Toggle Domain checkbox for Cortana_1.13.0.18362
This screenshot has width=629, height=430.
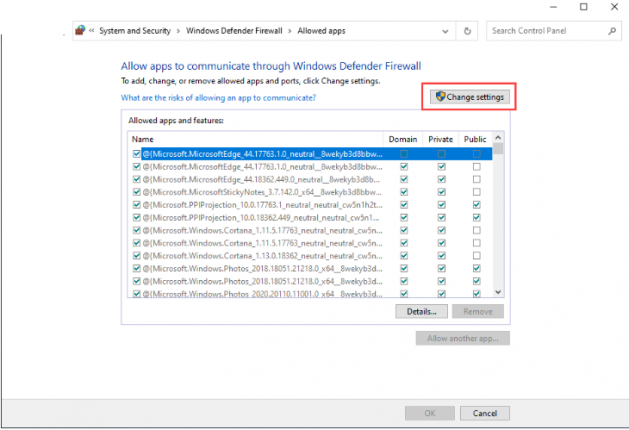(x=404, y=256)
